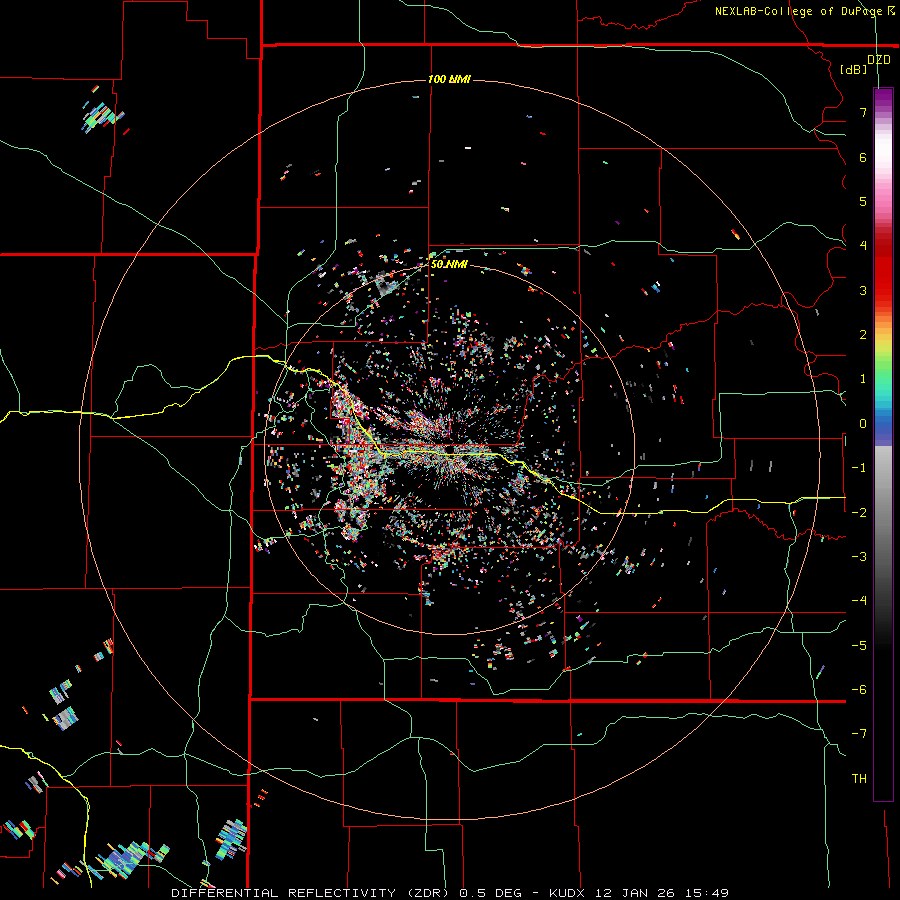Click the color scale value '4'

[863, 246]
